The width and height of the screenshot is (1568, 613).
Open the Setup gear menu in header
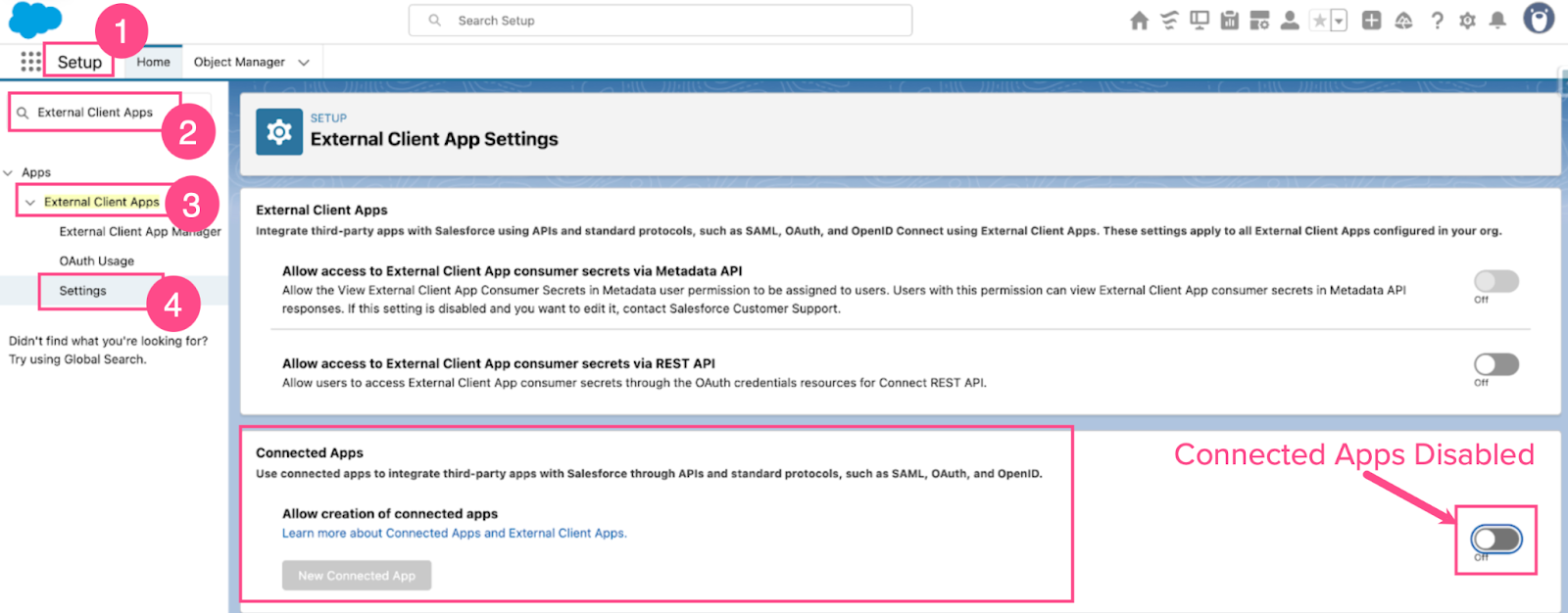pos(1467,21)
